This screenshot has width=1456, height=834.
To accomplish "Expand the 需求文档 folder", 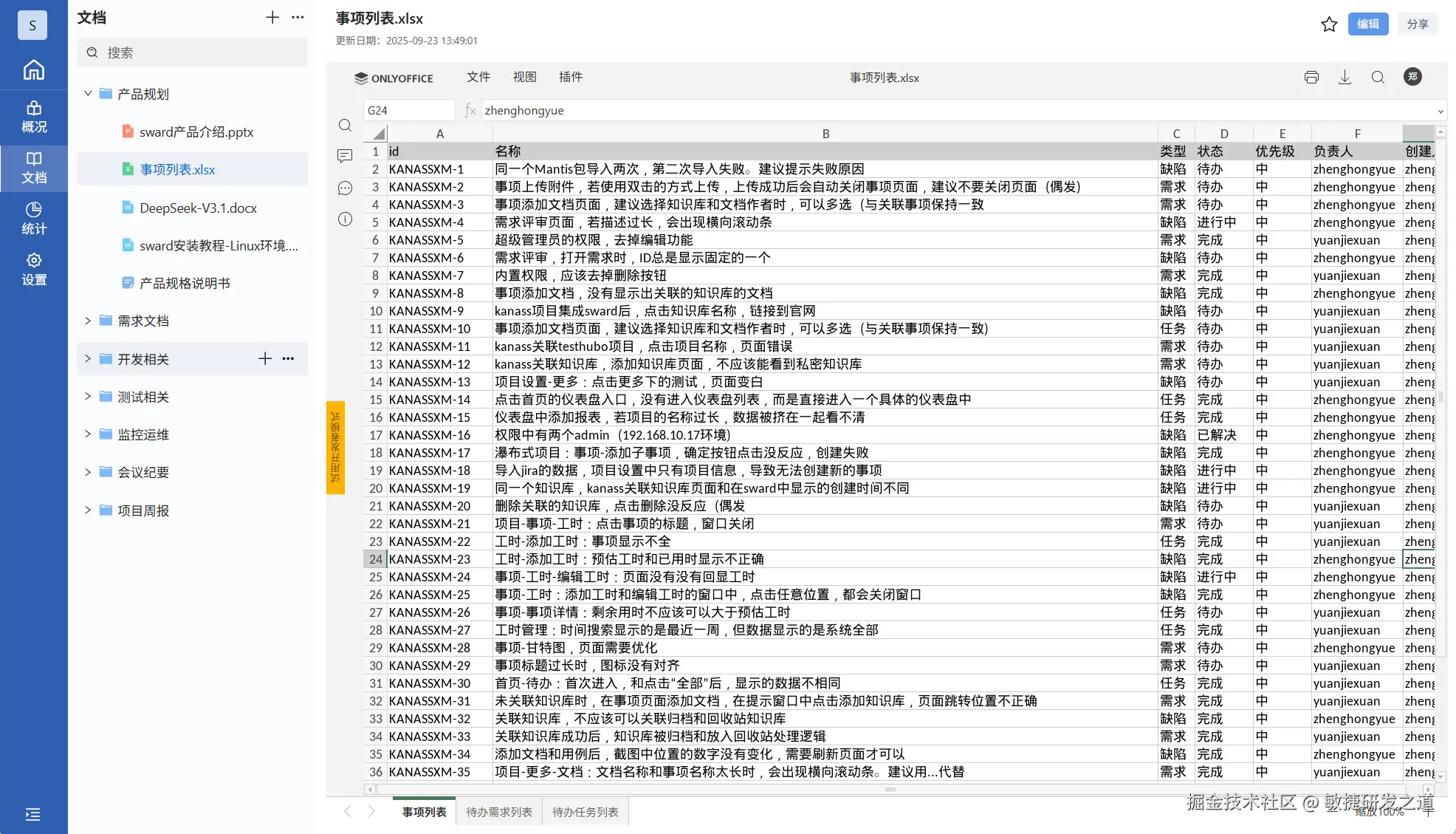I will (88, 321).
